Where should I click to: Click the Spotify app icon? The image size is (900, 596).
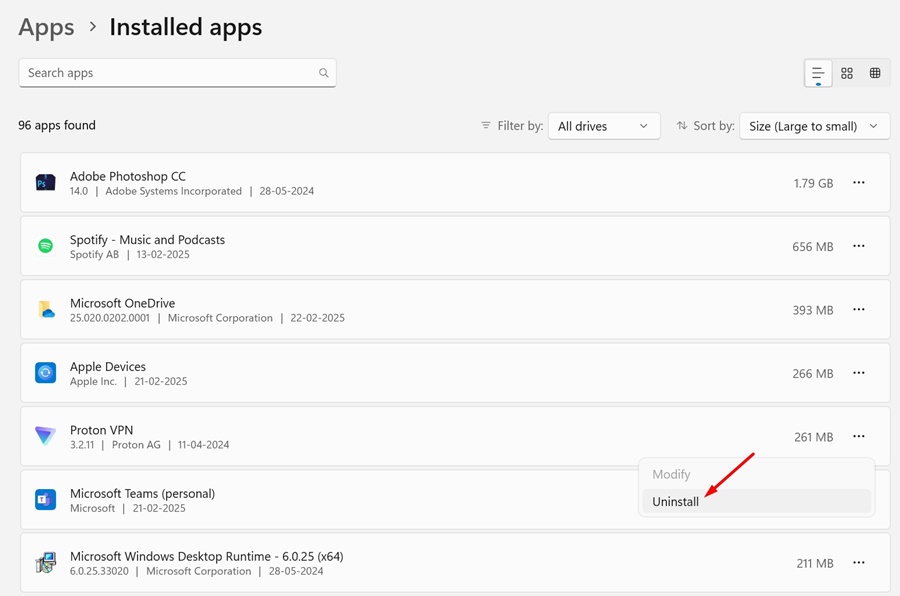pyautogui.click(x=45, y=246)
